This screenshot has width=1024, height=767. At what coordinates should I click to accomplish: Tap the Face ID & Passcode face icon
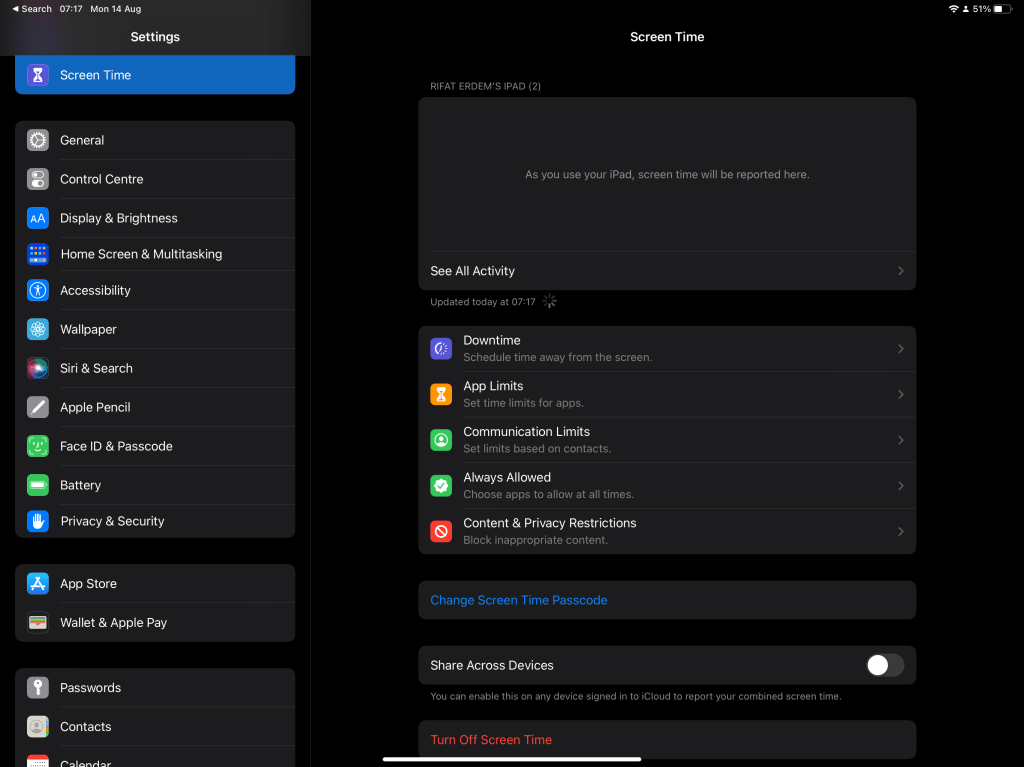coord(38,446)
